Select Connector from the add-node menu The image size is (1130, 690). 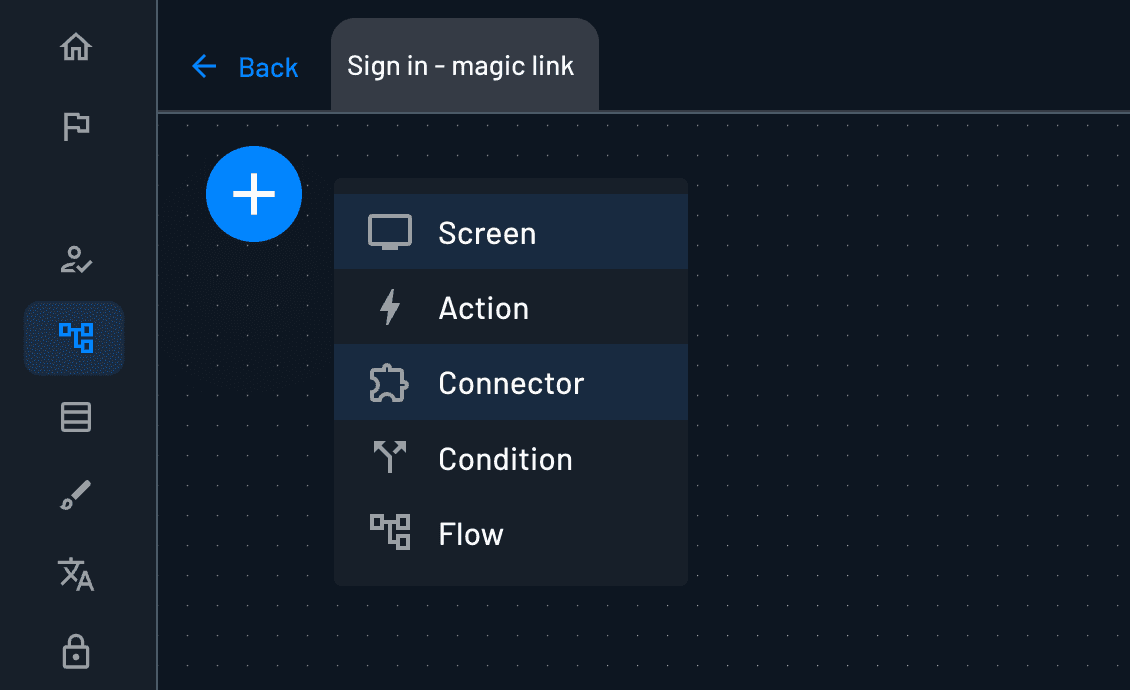510,383
